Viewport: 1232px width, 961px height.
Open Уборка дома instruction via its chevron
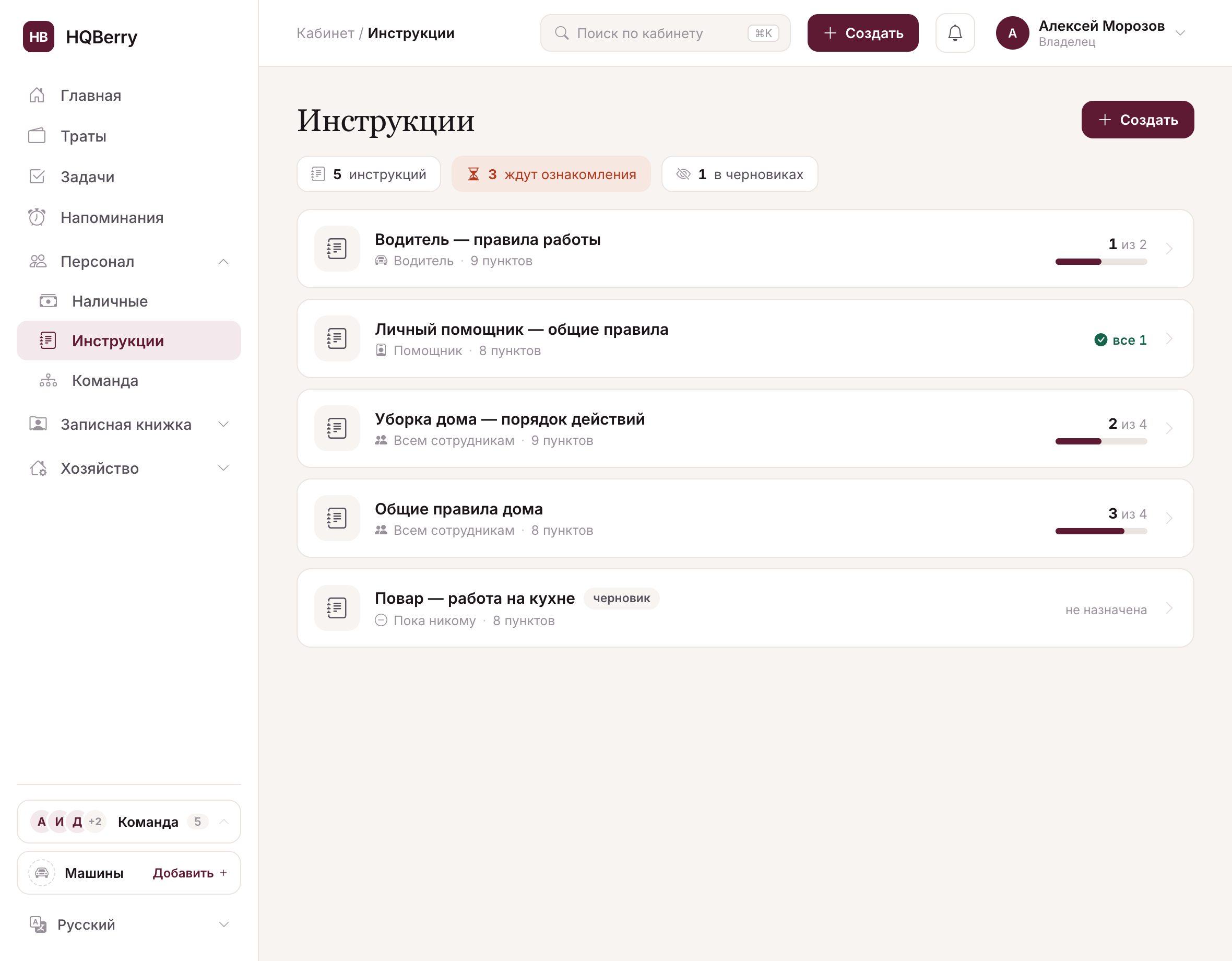[x=1169, y=428]
